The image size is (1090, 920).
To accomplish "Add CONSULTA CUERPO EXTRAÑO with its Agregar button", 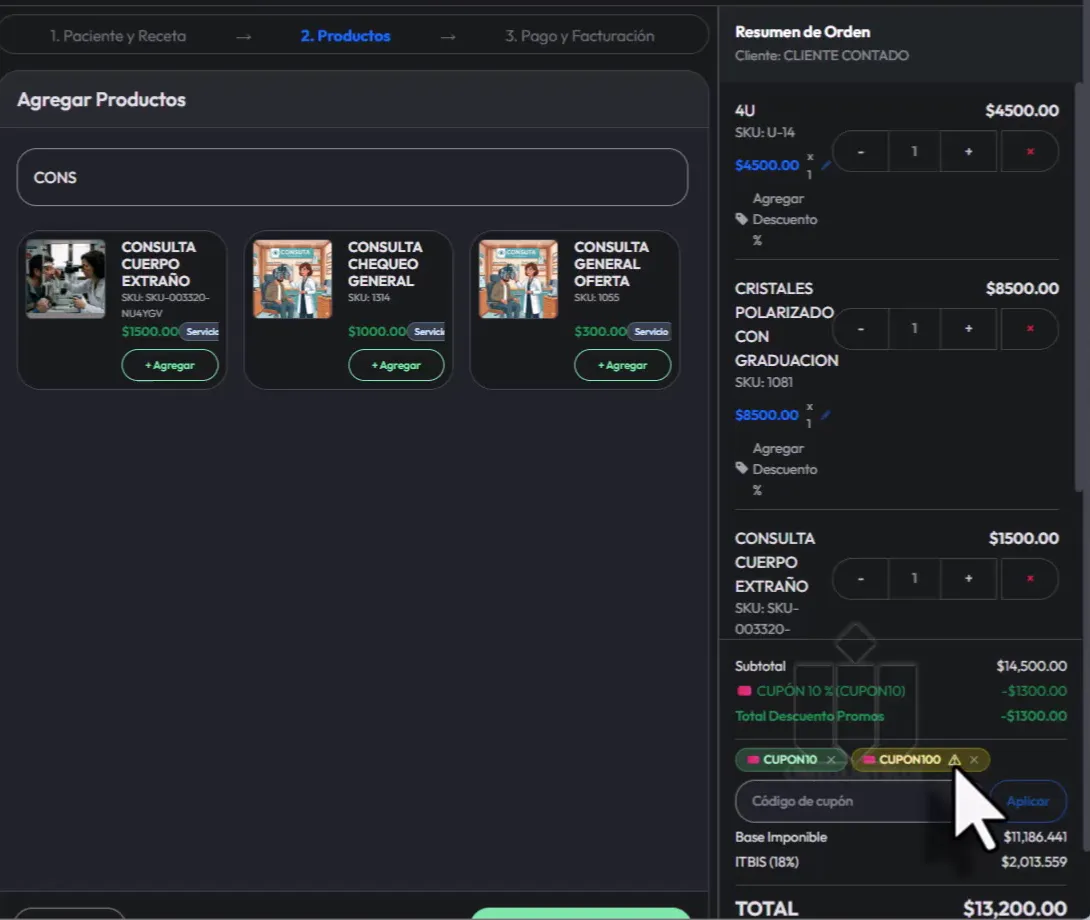I will pos(170,365).
